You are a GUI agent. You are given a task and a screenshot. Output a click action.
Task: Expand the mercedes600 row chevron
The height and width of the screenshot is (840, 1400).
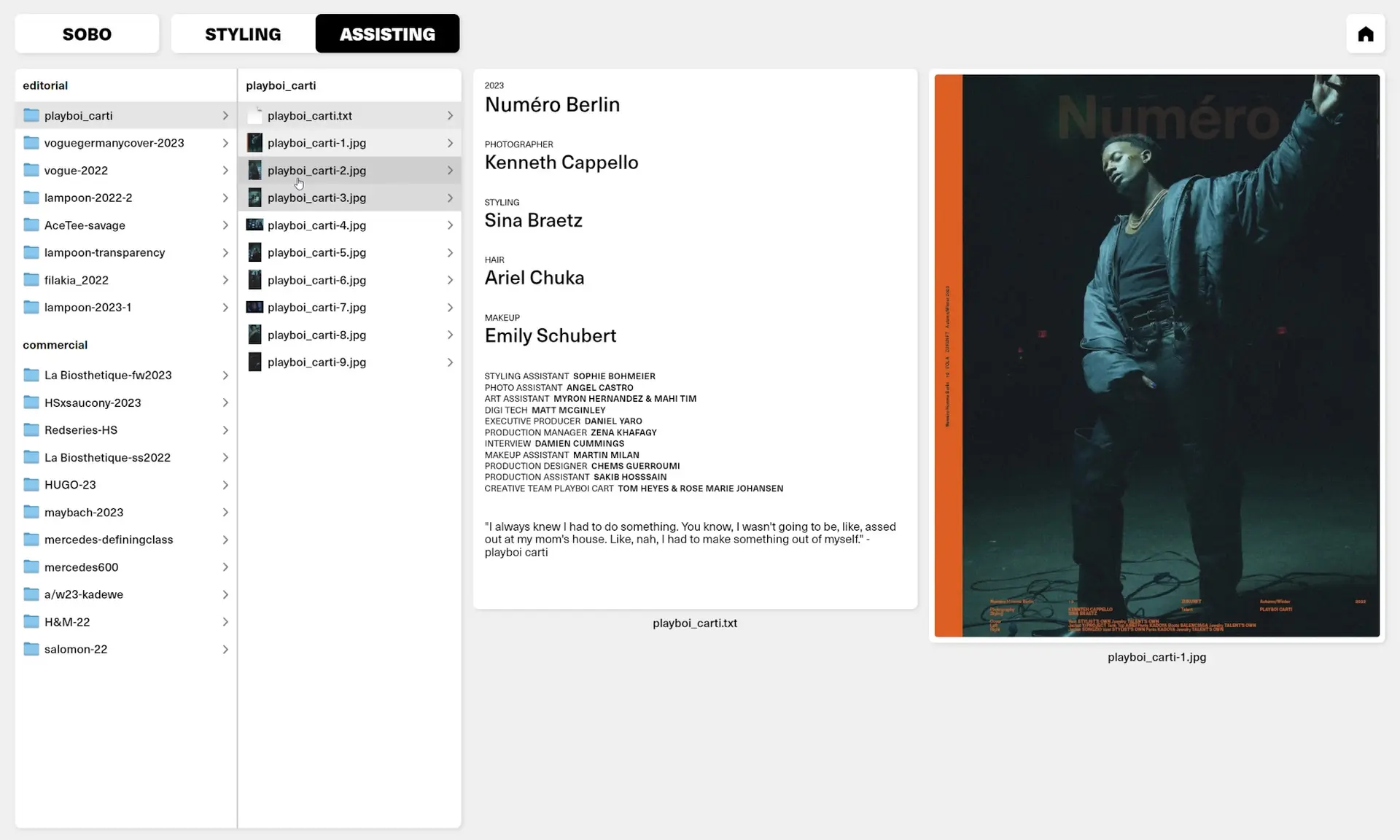click(225, 567)
